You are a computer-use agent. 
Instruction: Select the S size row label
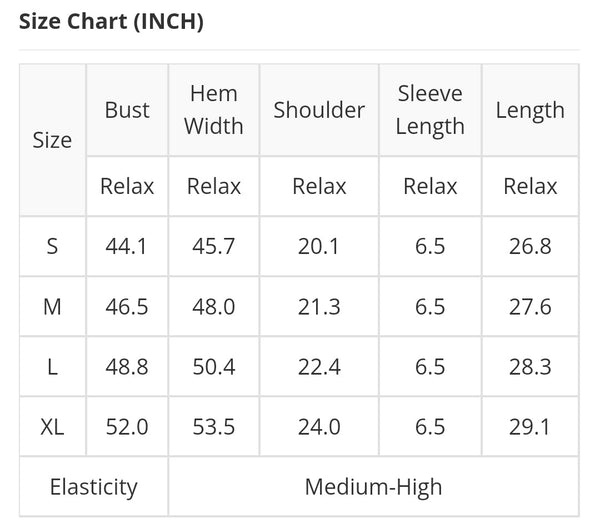click(52, 246)
